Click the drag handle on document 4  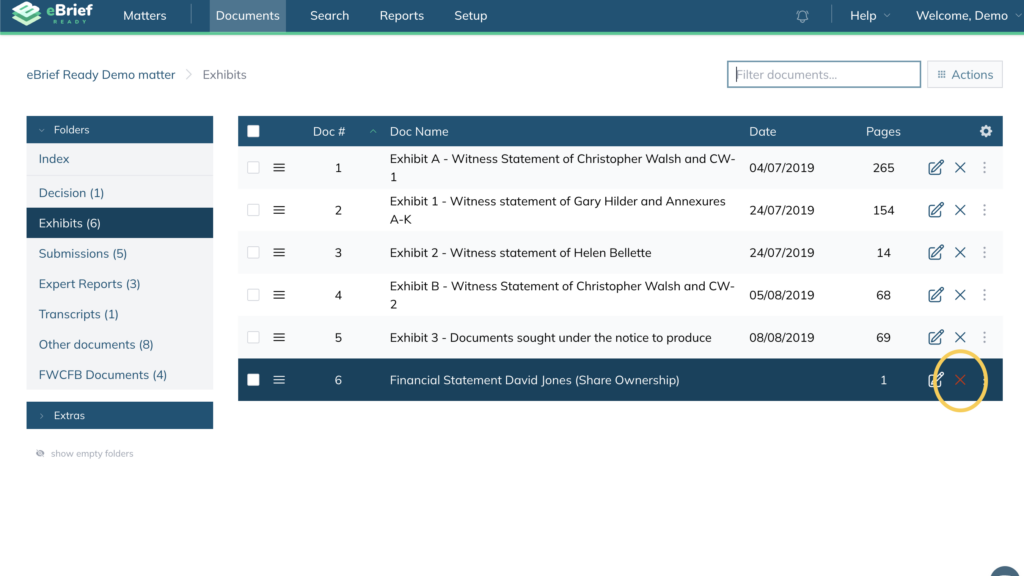[279, 295]
